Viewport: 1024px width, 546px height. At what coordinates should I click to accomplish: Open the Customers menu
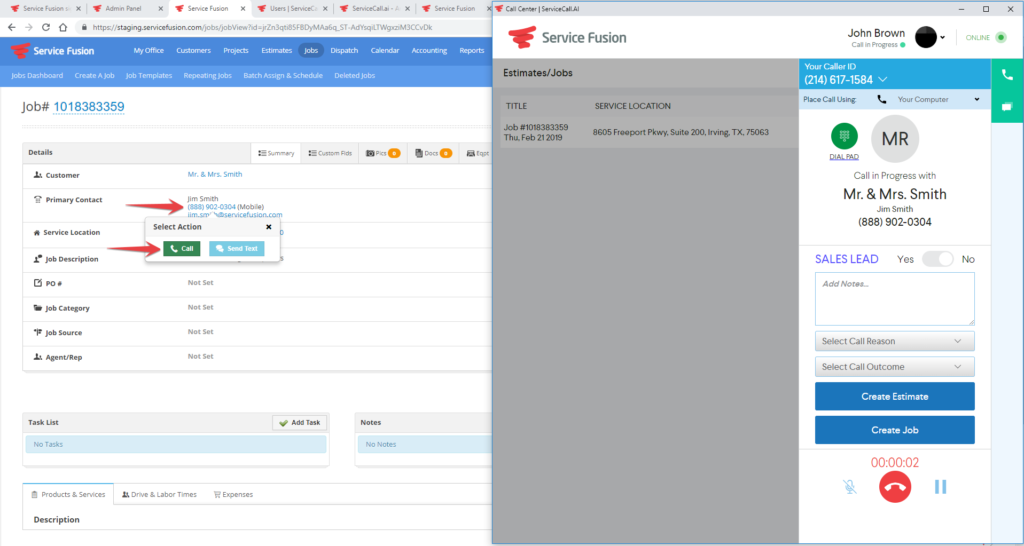(x=193, y=50)
